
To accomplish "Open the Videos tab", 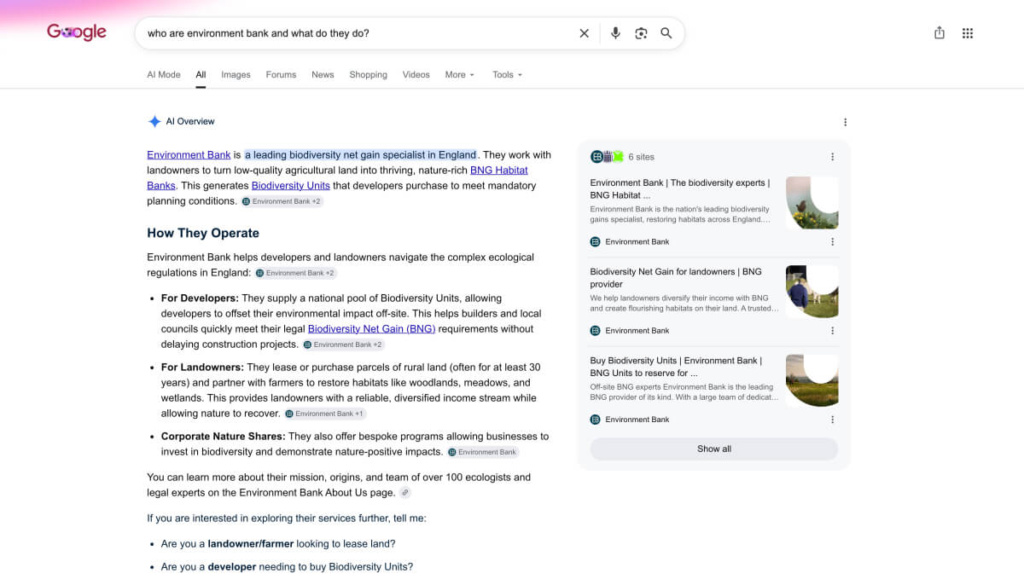I will (x=416, y=74).
